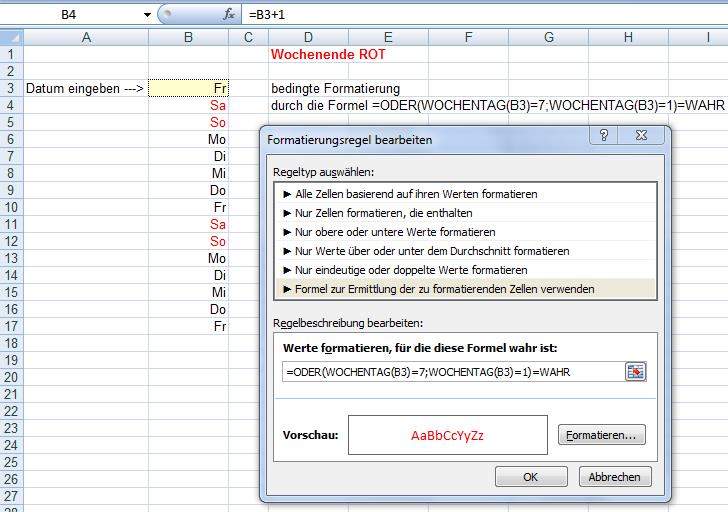Click the red AaBbCcYyZz preview box
Image resolution: width=728 pixels, height=512 pixels.
[447, 436]
